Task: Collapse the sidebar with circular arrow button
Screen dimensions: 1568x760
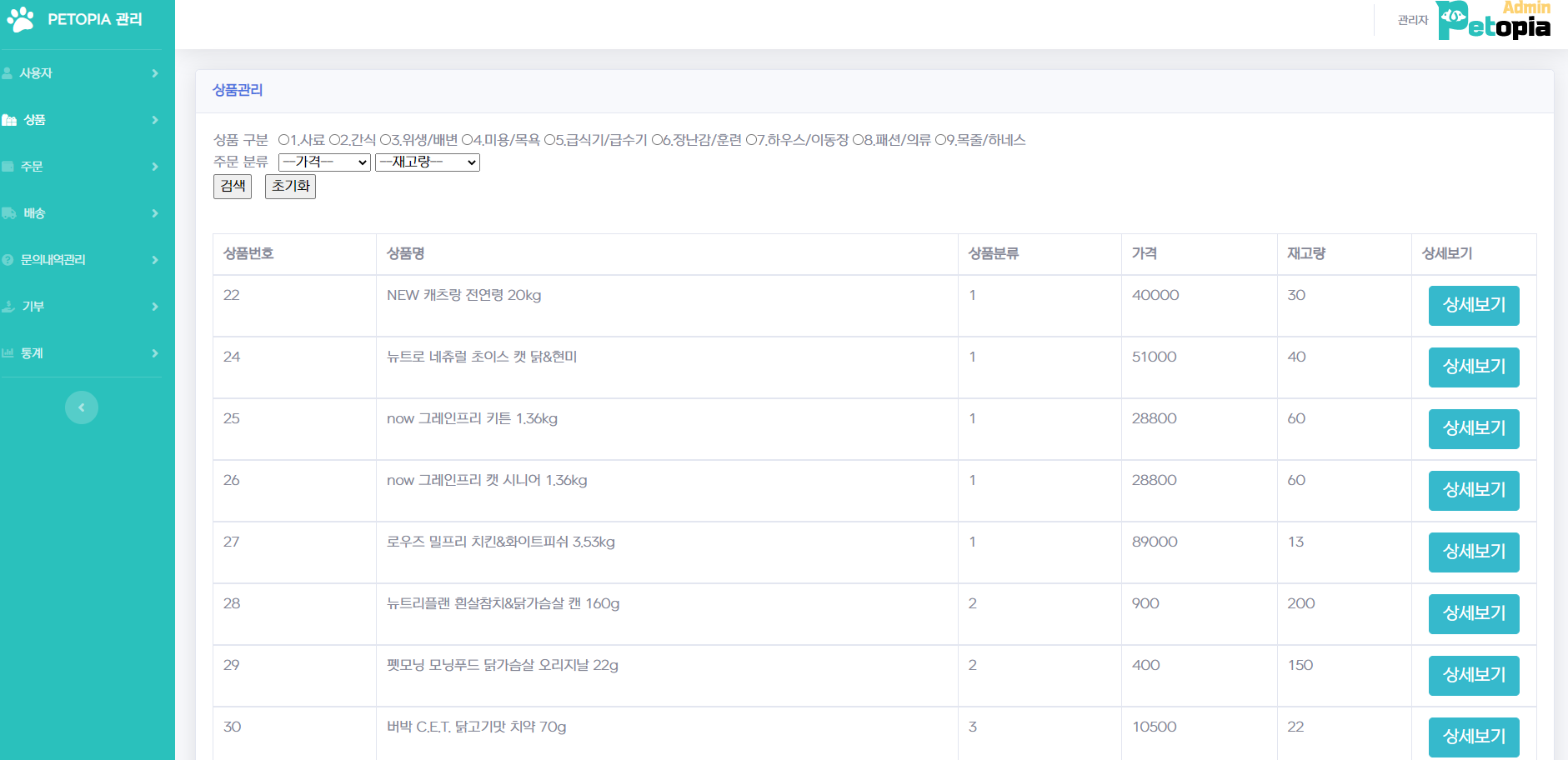Action: pyautogui.click(x=82, y=407)
